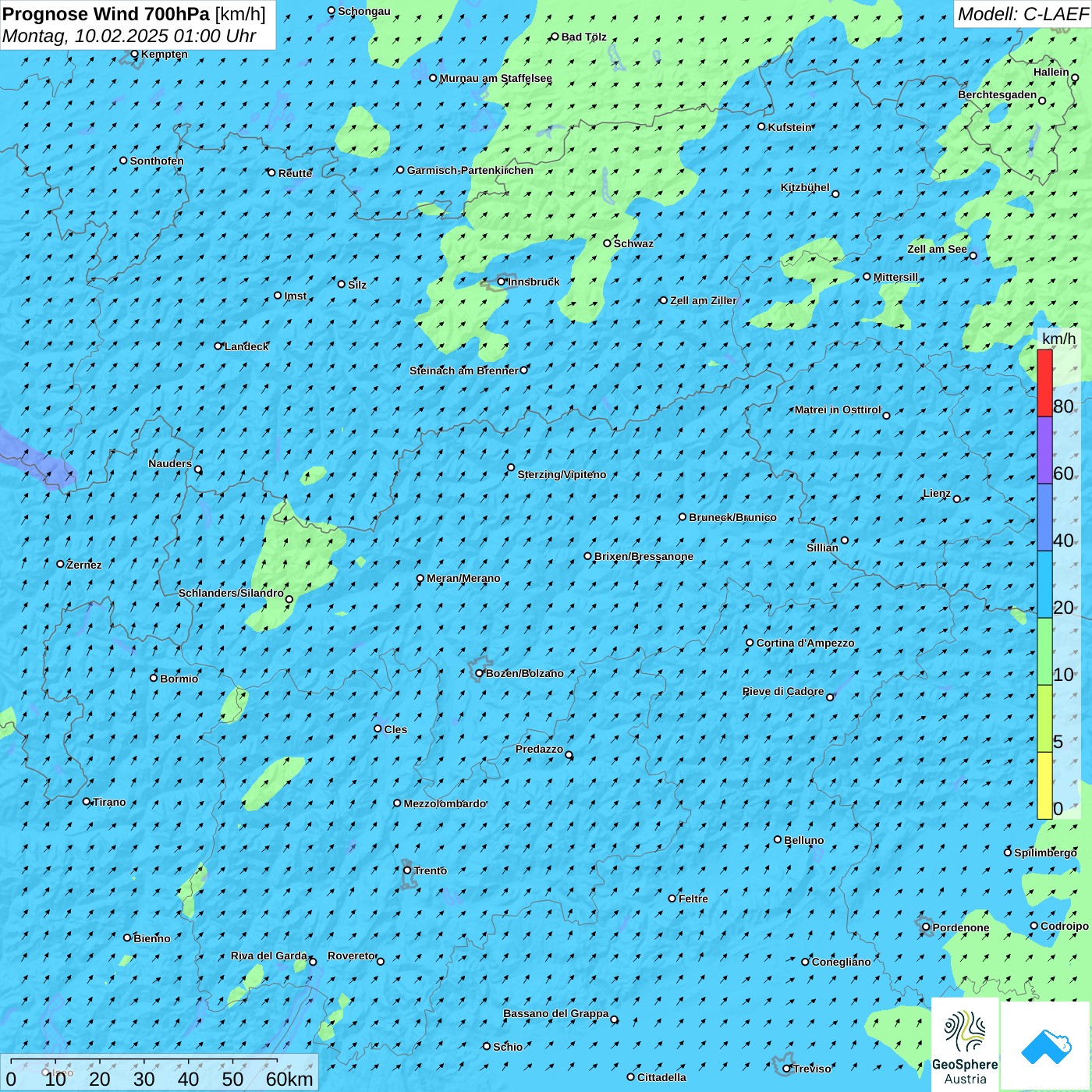Click the Zell am See marker
Image resolution: width=1092 pixels, height=1092 pixels.
973,255
